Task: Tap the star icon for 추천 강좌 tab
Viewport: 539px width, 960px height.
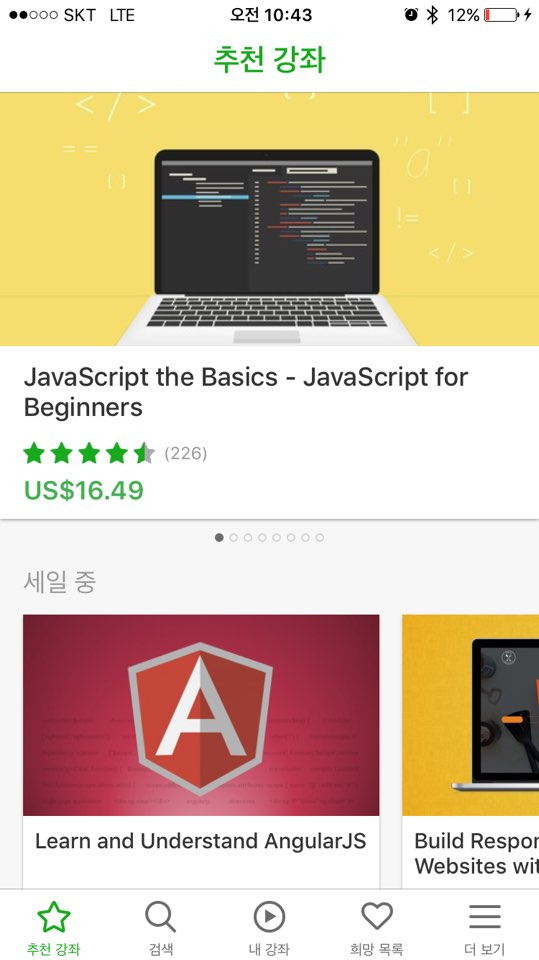Action: pos(53,917)
